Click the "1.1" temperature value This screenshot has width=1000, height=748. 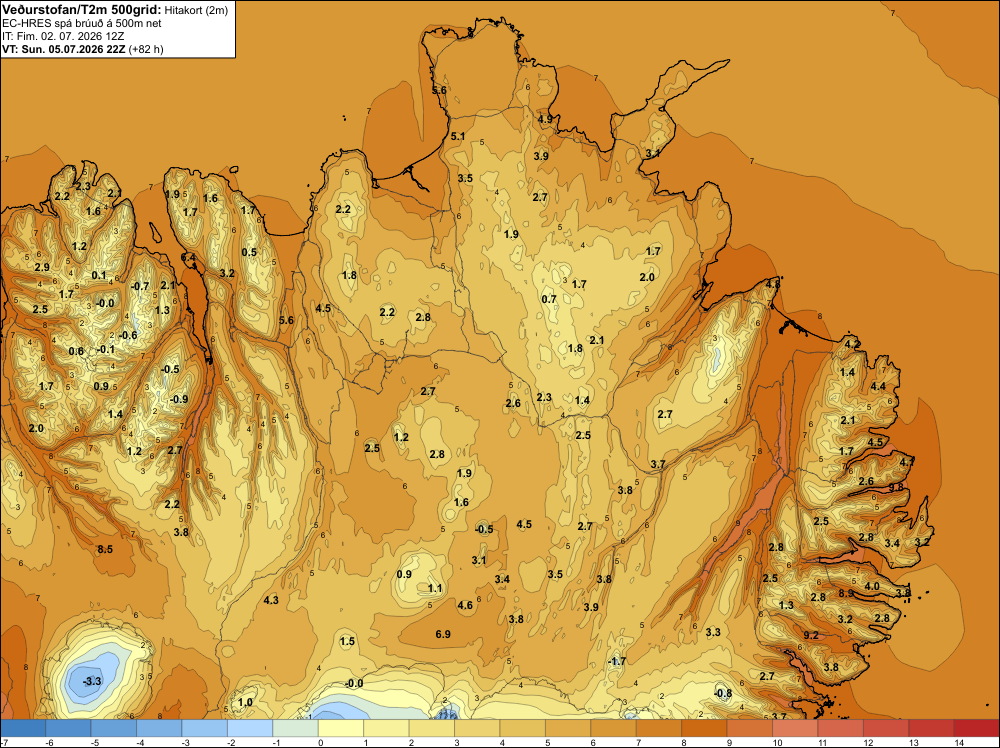tap(435, 588)
